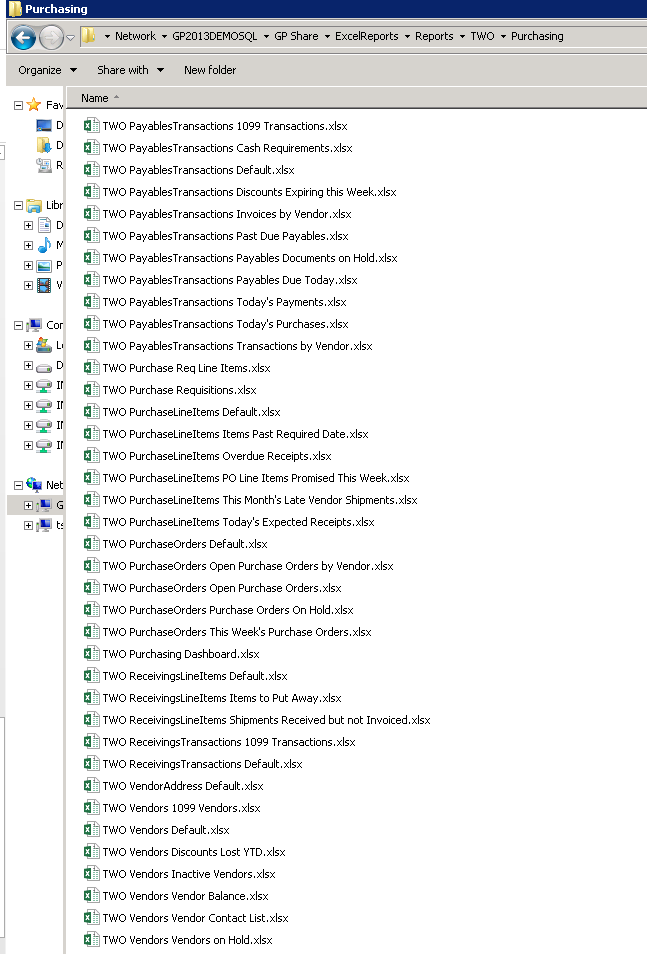The height and width of the screenshot is (954, 647).
Task: Click the Favorites star icon in sidebar
Action: (34, 105)
